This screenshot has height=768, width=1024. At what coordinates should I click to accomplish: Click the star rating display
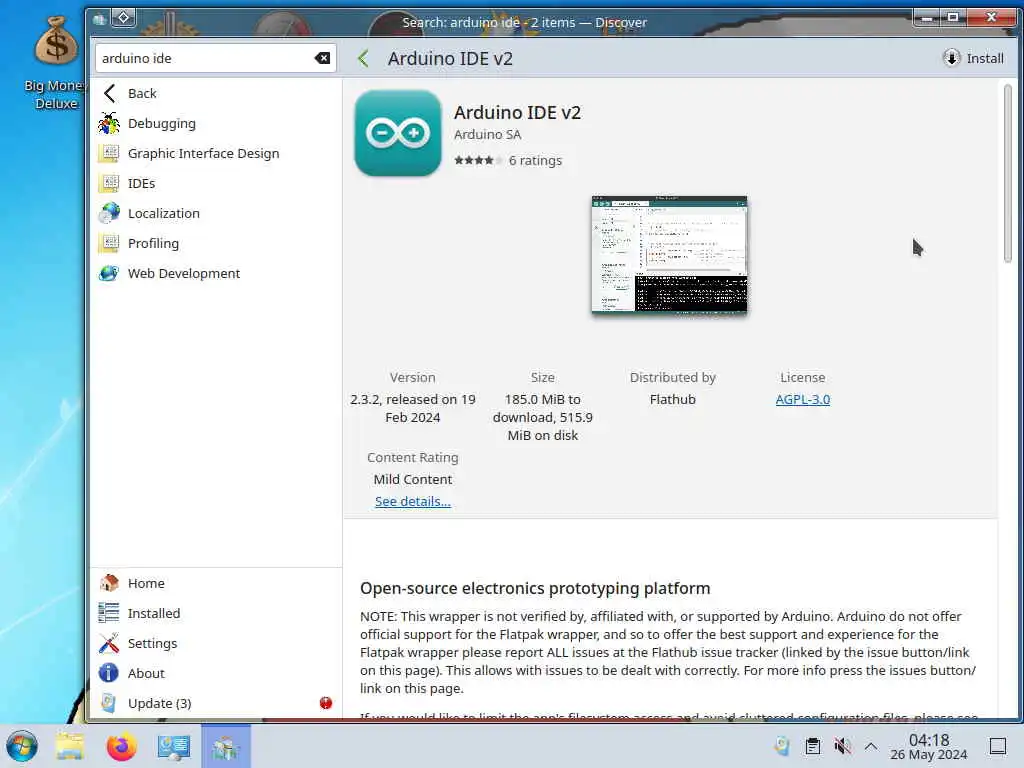[x=479, y=160]
